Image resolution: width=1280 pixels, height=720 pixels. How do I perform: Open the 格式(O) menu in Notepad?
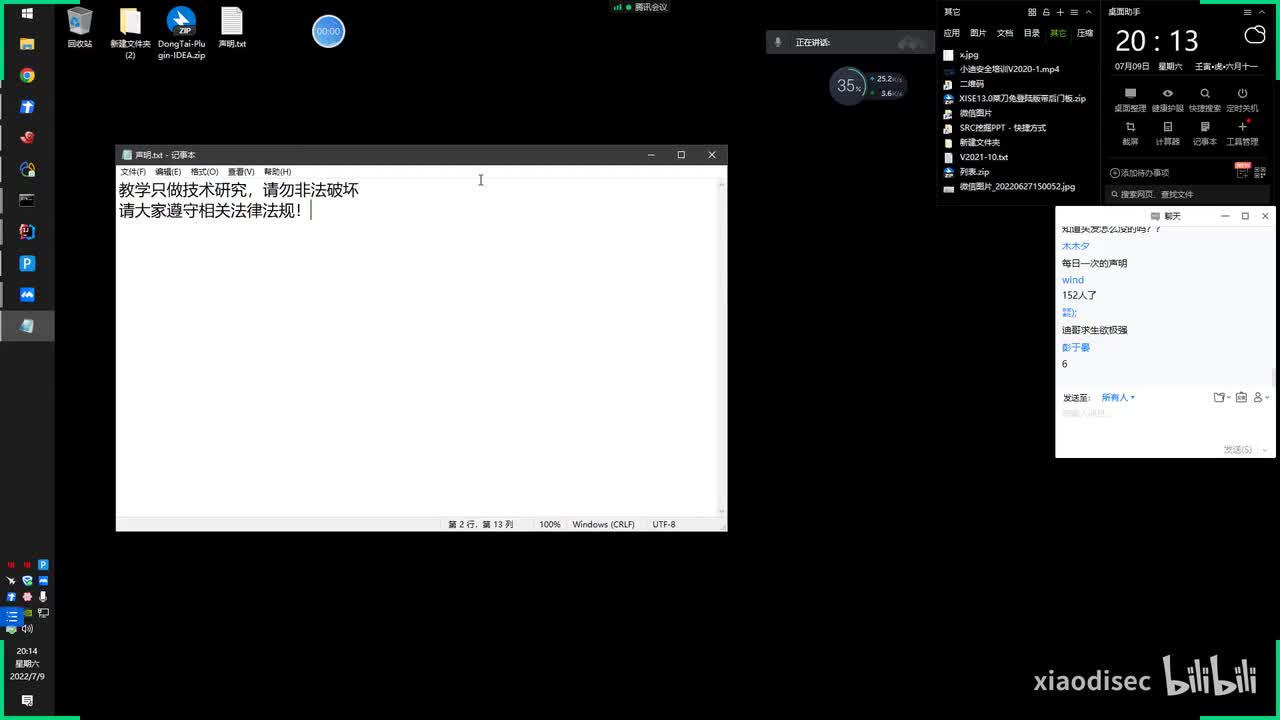tap(204, 172)
